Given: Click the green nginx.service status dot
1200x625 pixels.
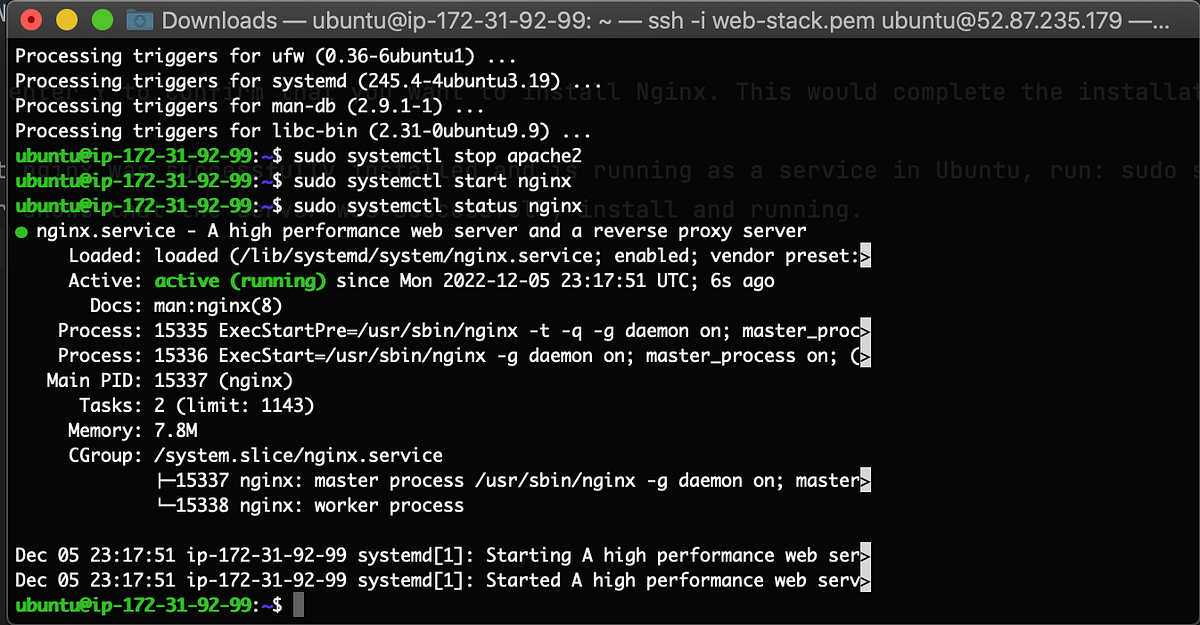Looking at the screenshot, I should (x=21, y=230).
